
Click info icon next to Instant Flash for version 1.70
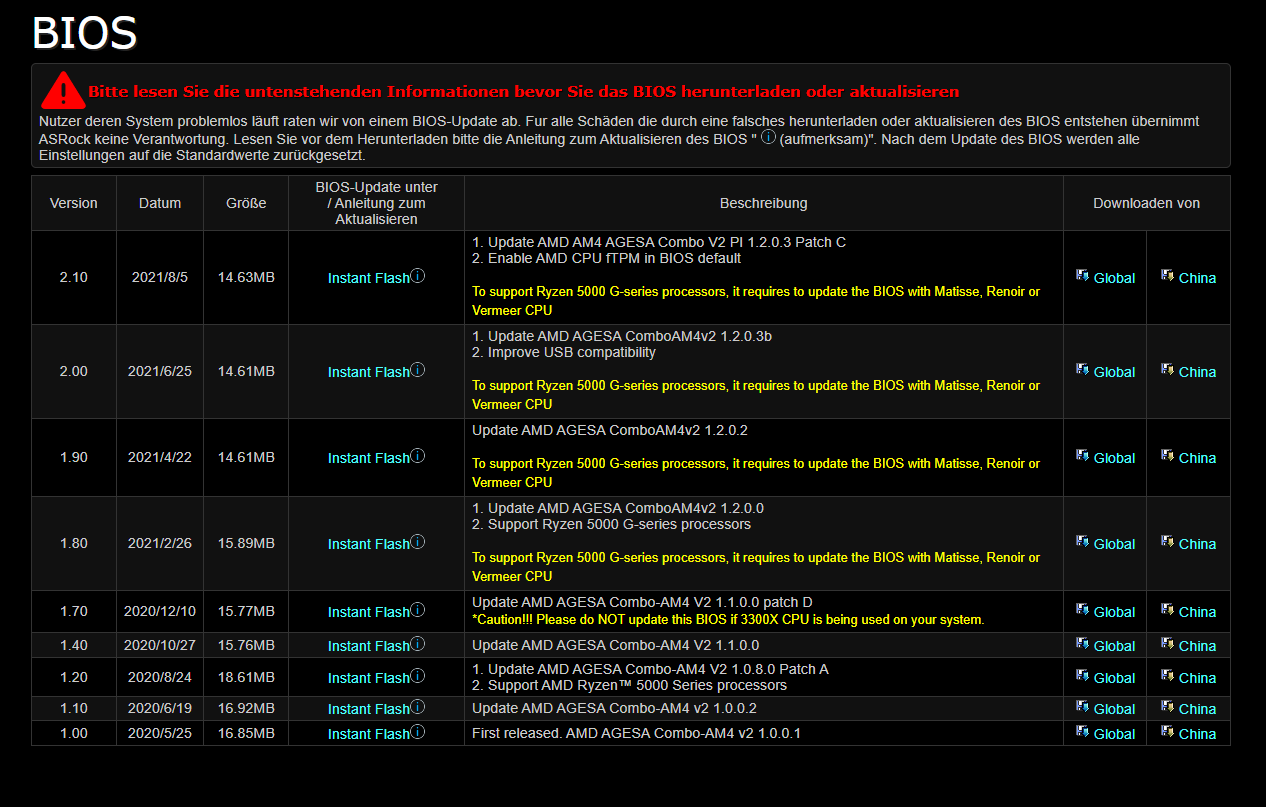point(418,610)
